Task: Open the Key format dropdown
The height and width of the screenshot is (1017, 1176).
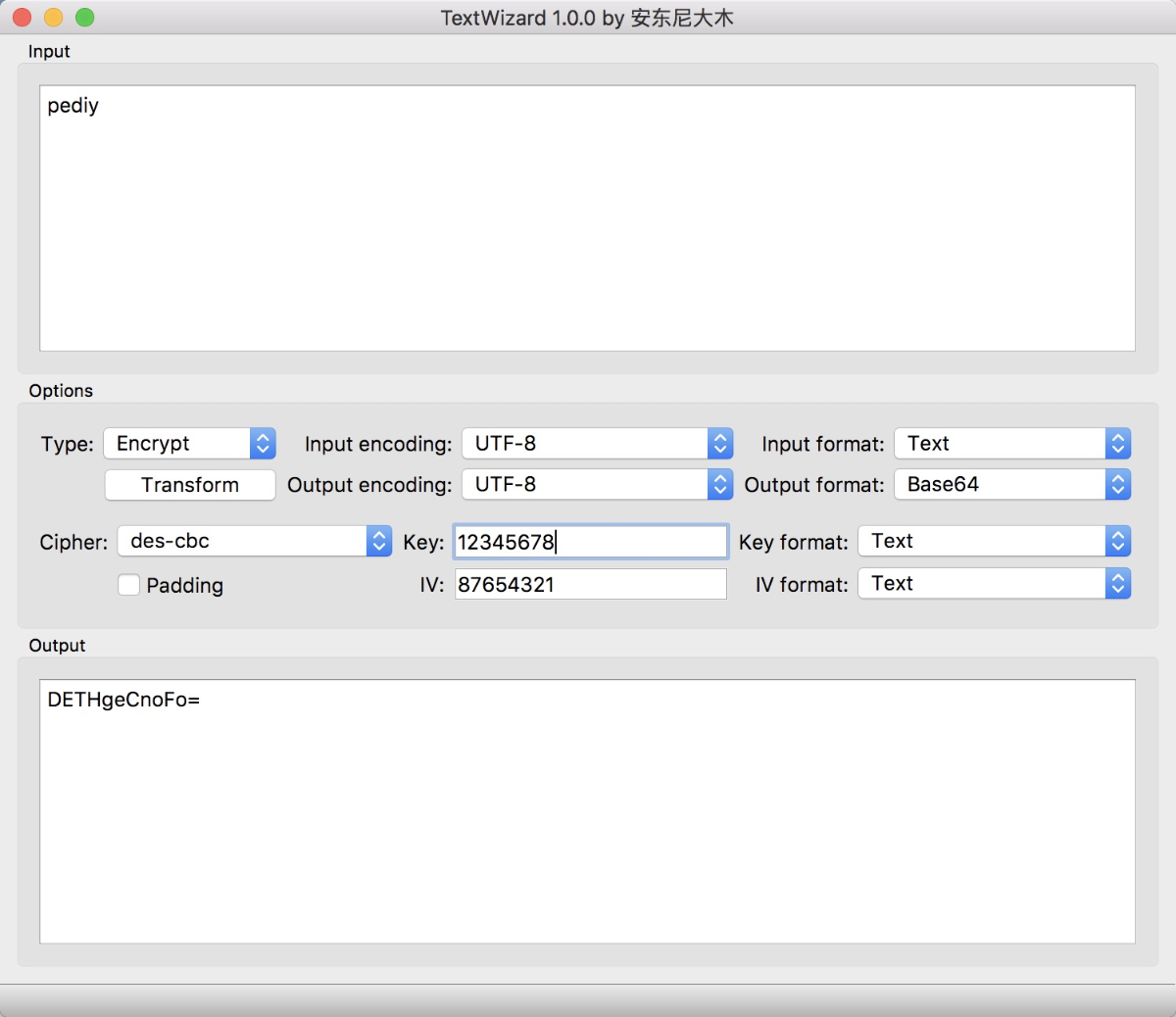Action: pos(995,542)
